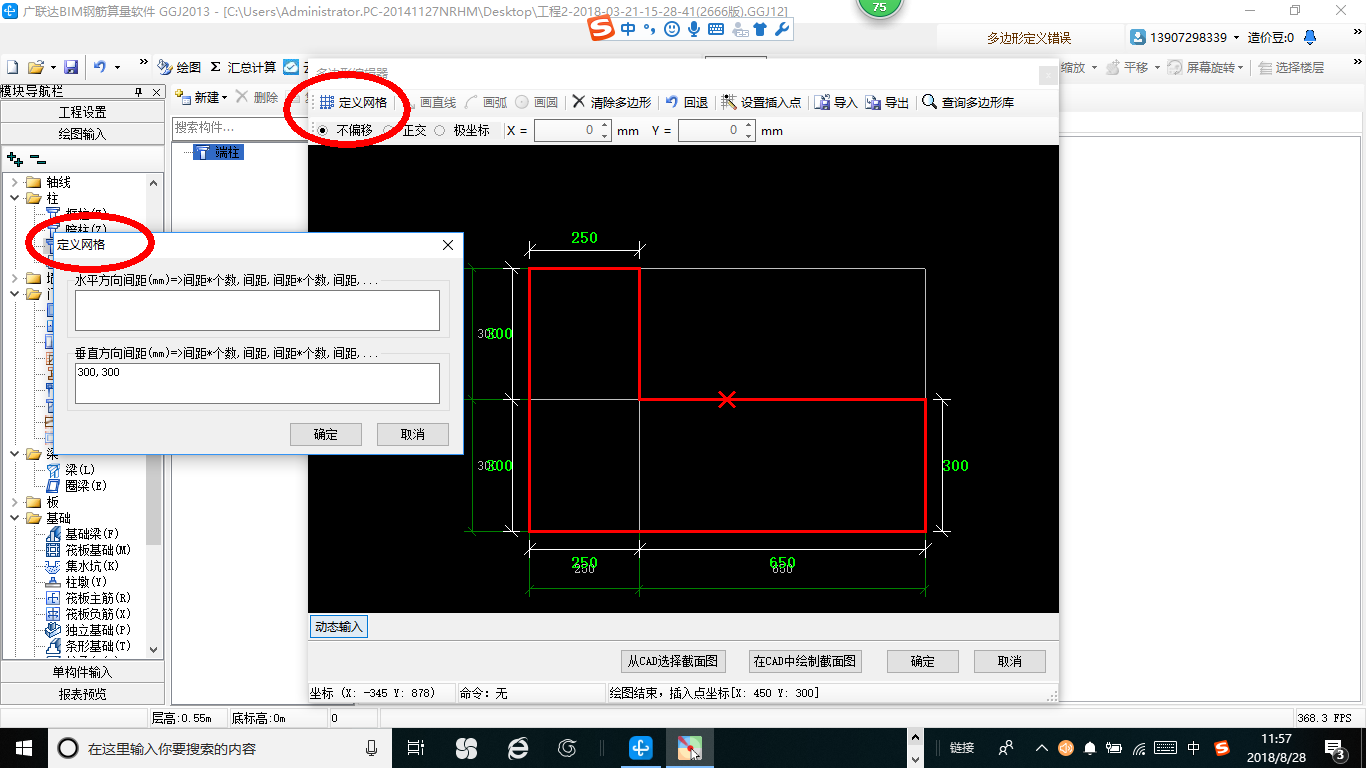This screenshot has width=1366, height=768.
Task: Click 从CAD选择截面图 button
Action: 673,661
